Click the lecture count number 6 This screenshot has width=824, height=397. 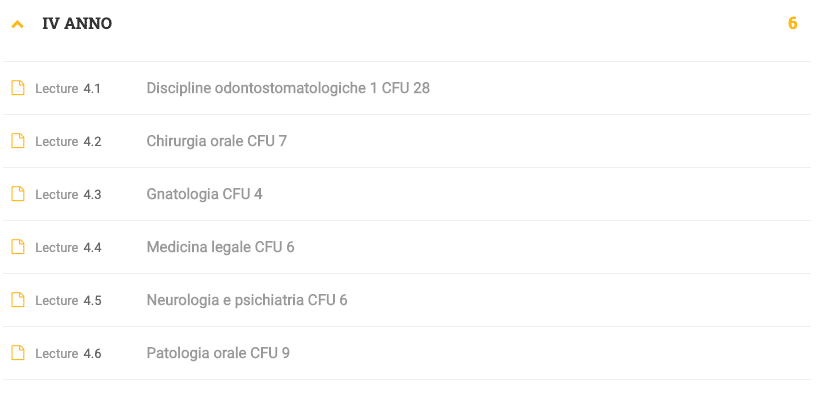click(x=792, y=24)
